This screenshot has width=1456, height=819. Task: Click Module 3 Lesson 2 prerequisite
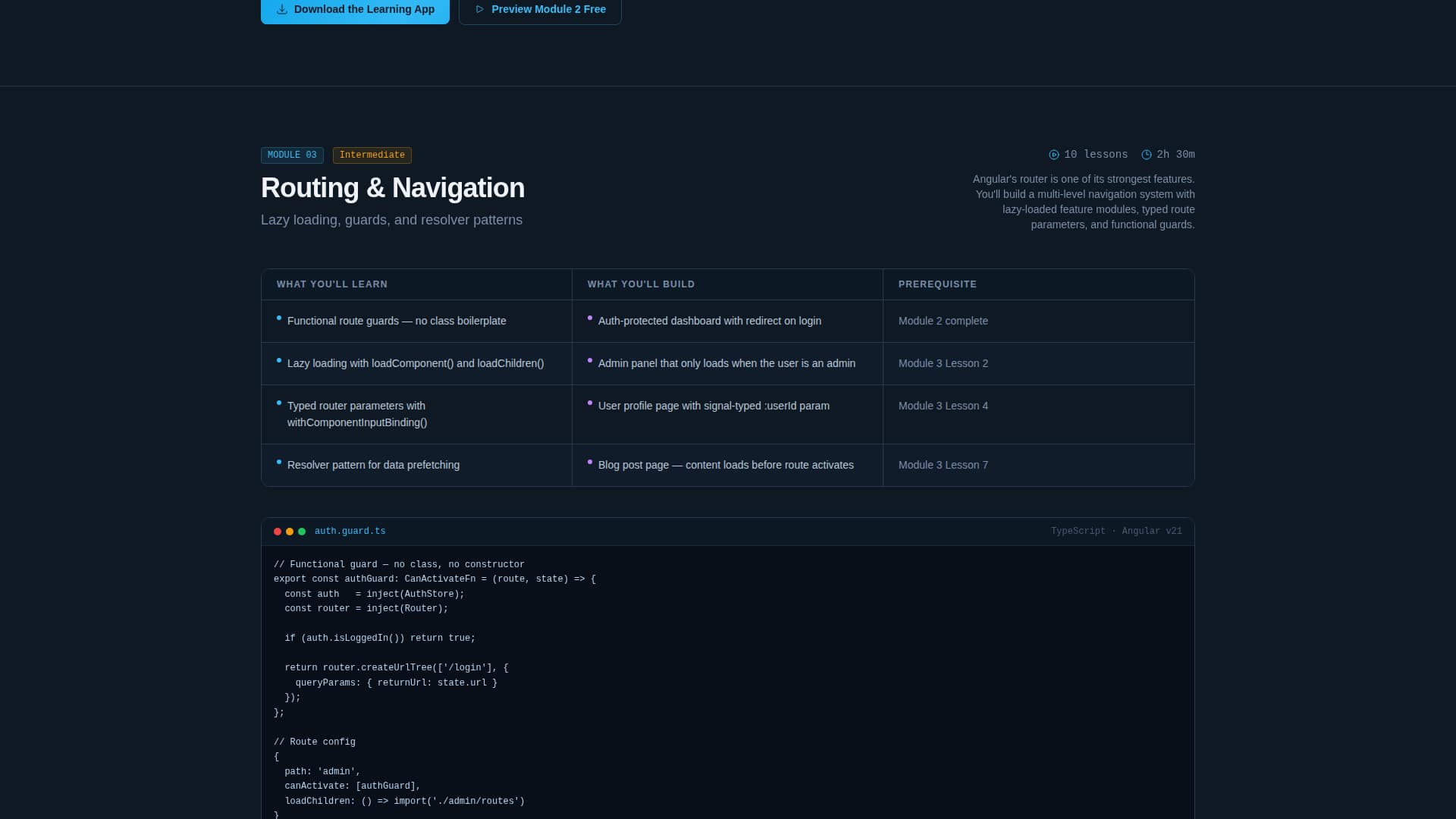point(943,364)
